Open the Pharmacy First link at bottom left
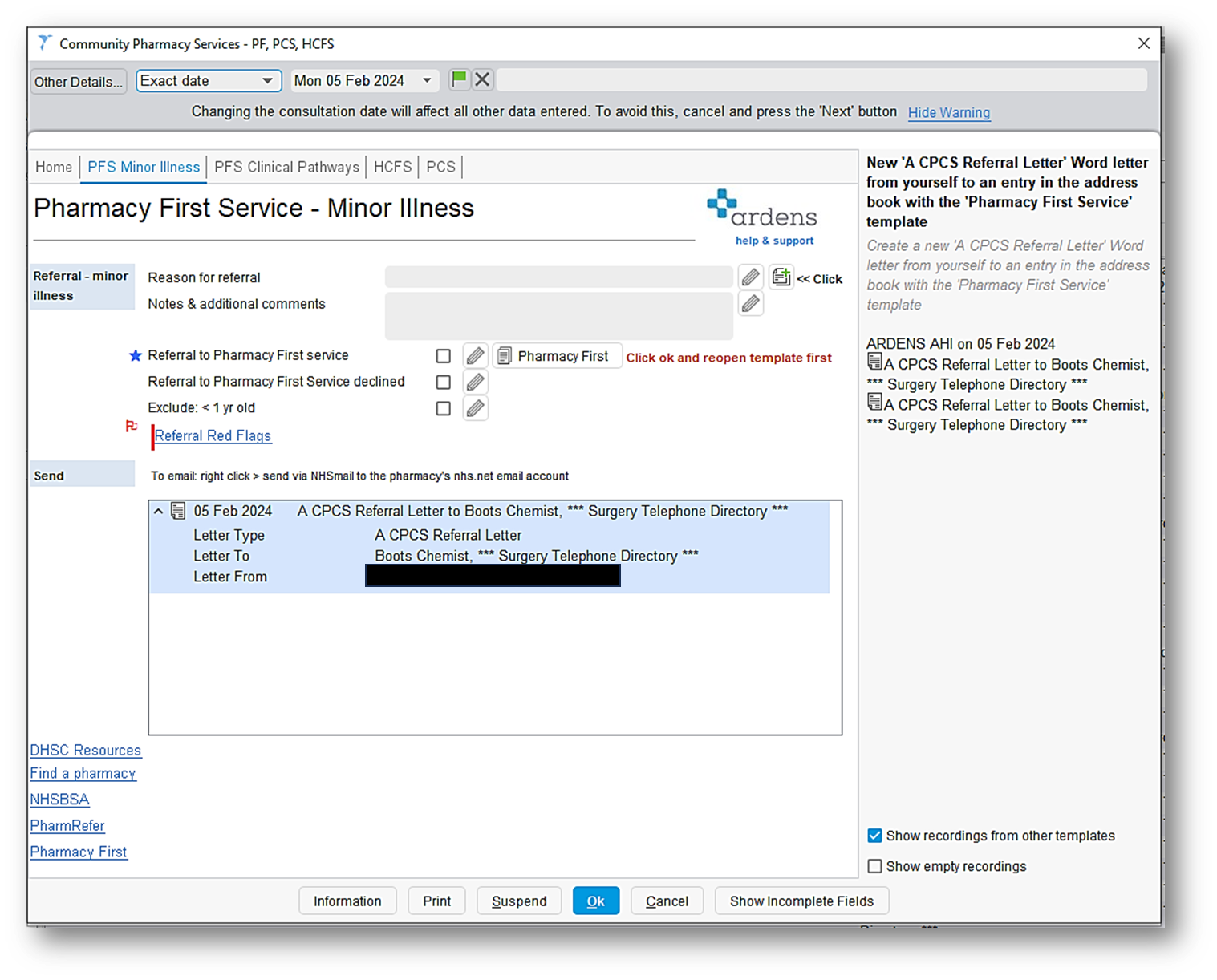This screenshot has width=1217, height=980. click(x=79, y=852)
